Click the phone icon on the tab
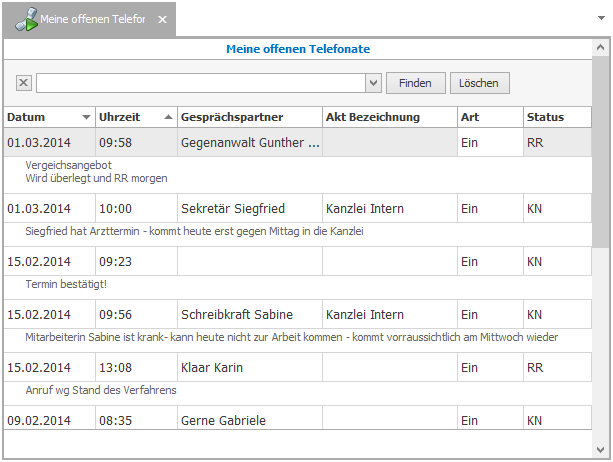Screen dimensions: 613x462 pyautogui.click(x=25, y=19)
